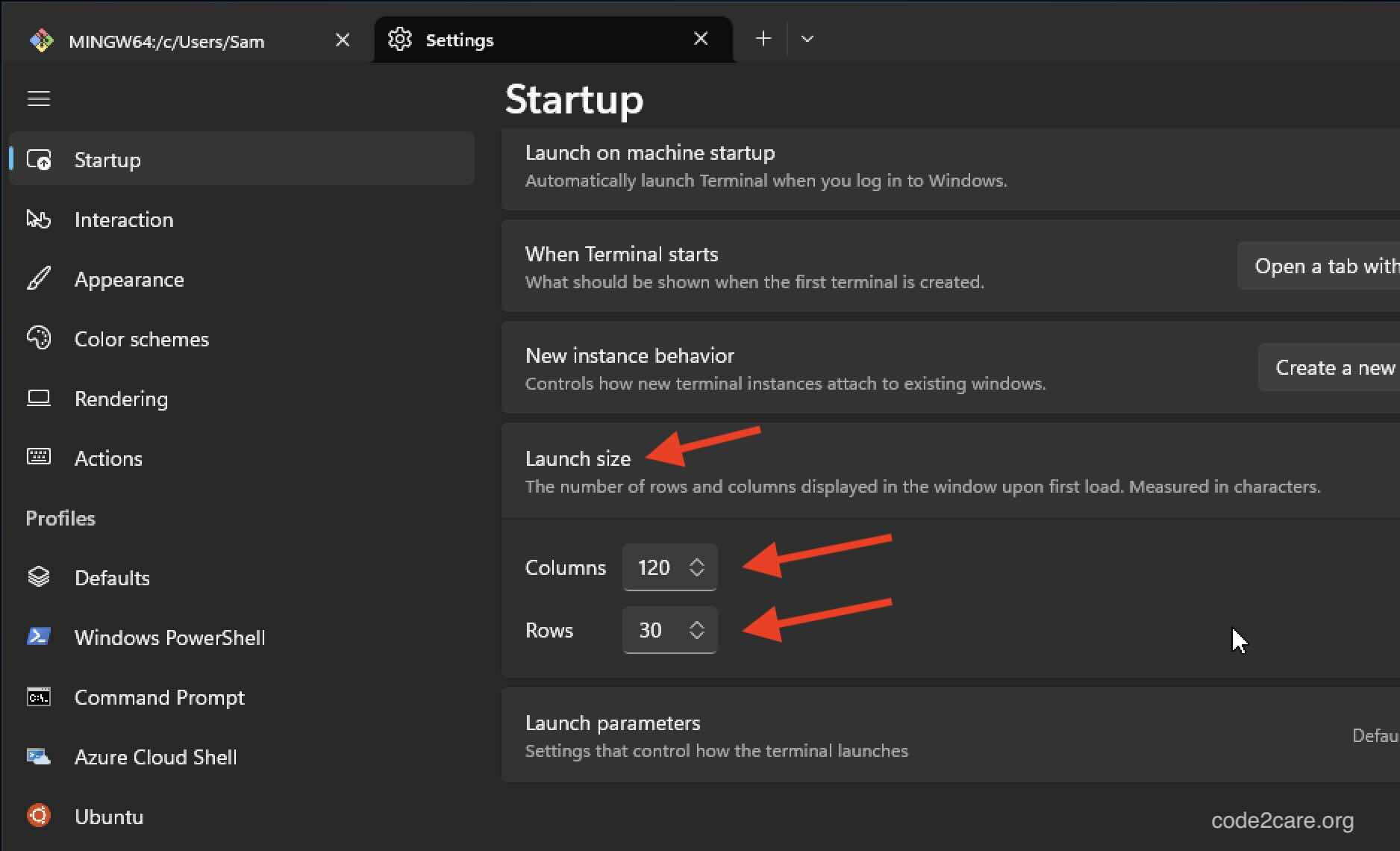Open the new tab dropdown chevron

807,39
